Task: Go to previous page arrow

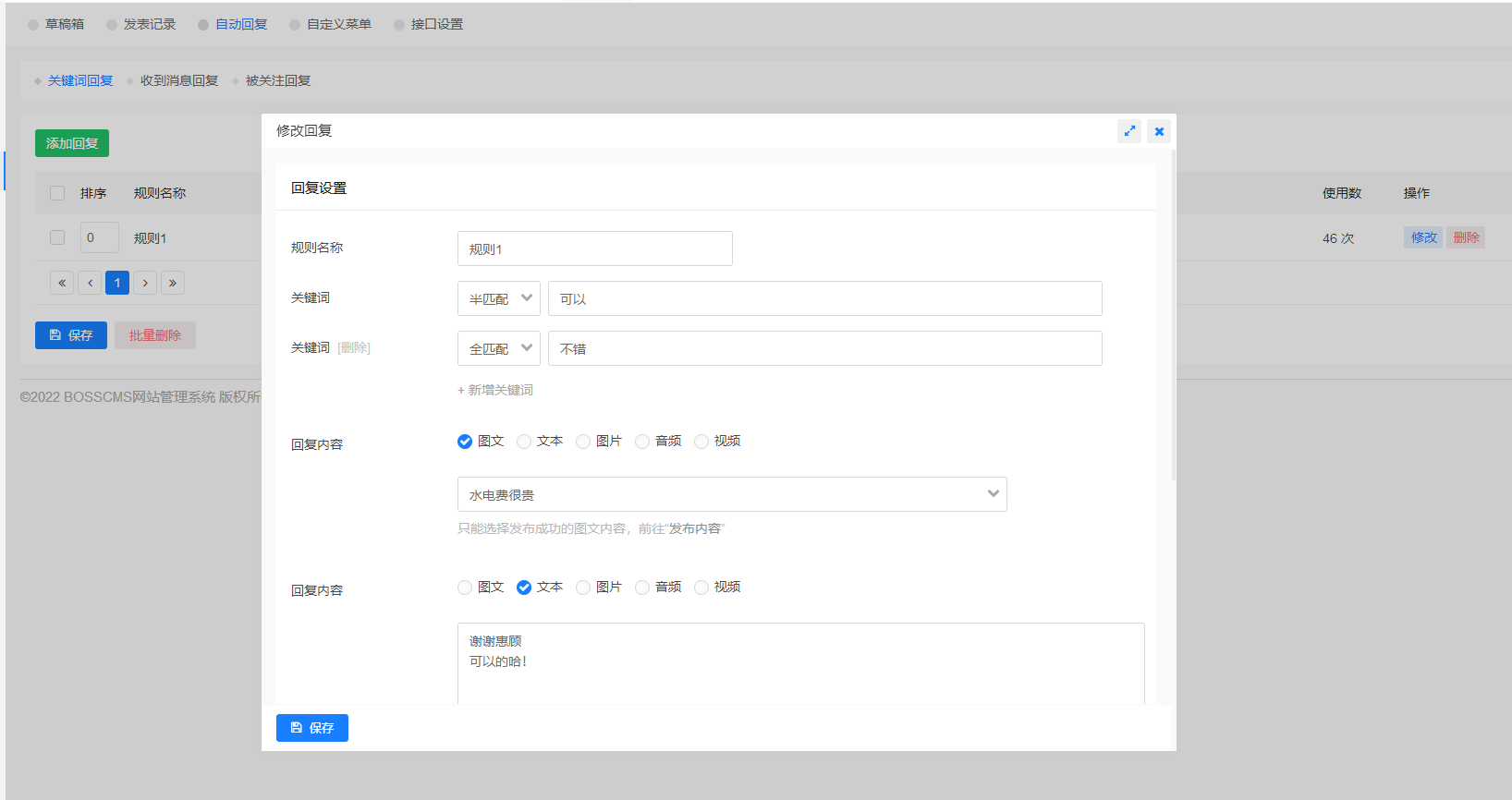Action: [x=90, y=283]
